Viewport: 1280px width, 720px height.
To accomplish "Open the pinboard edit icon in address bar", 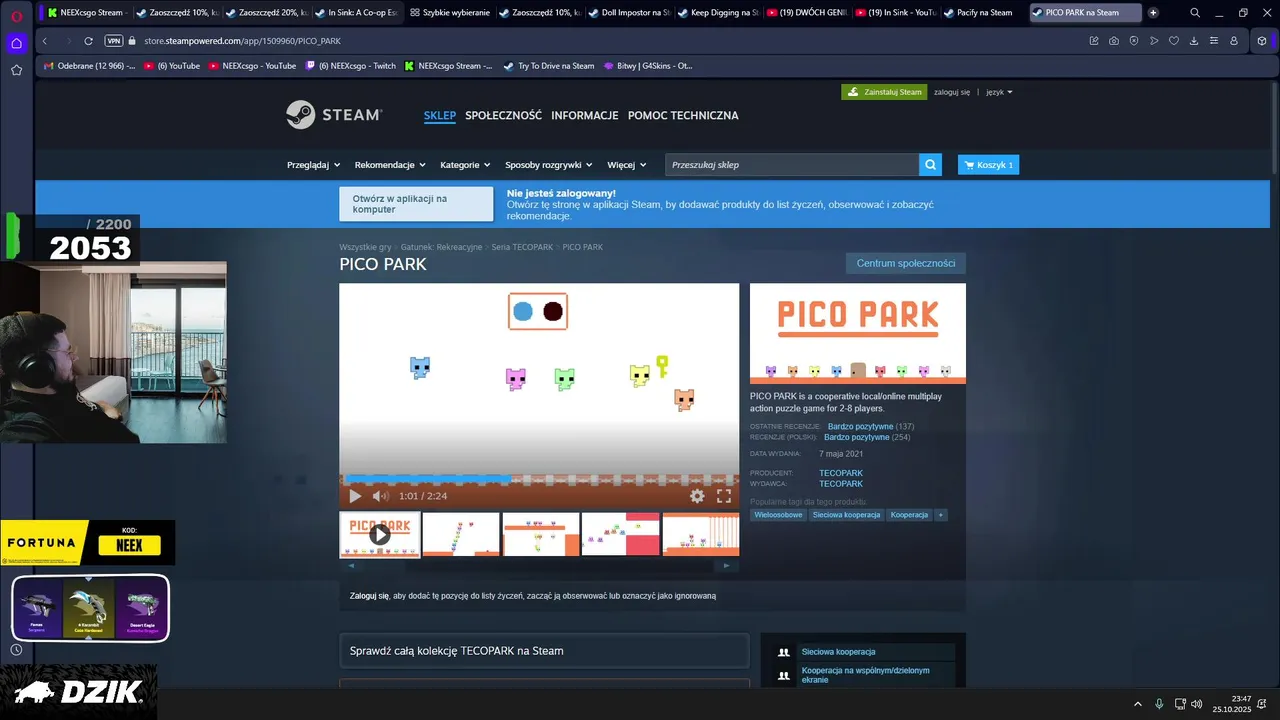I will coord(1094,41).
